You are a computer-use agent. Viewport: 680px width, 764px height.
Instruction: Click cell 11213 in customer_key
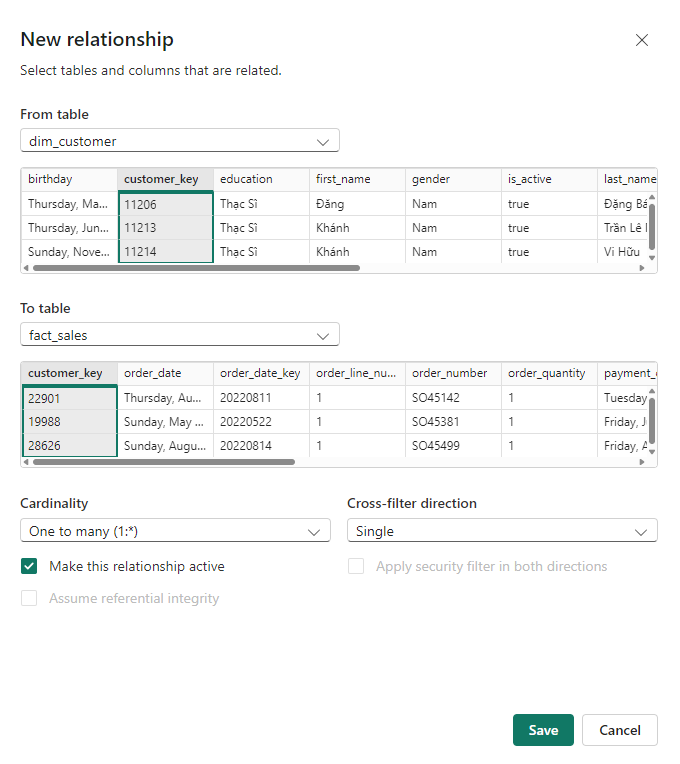tap(166, 228)
